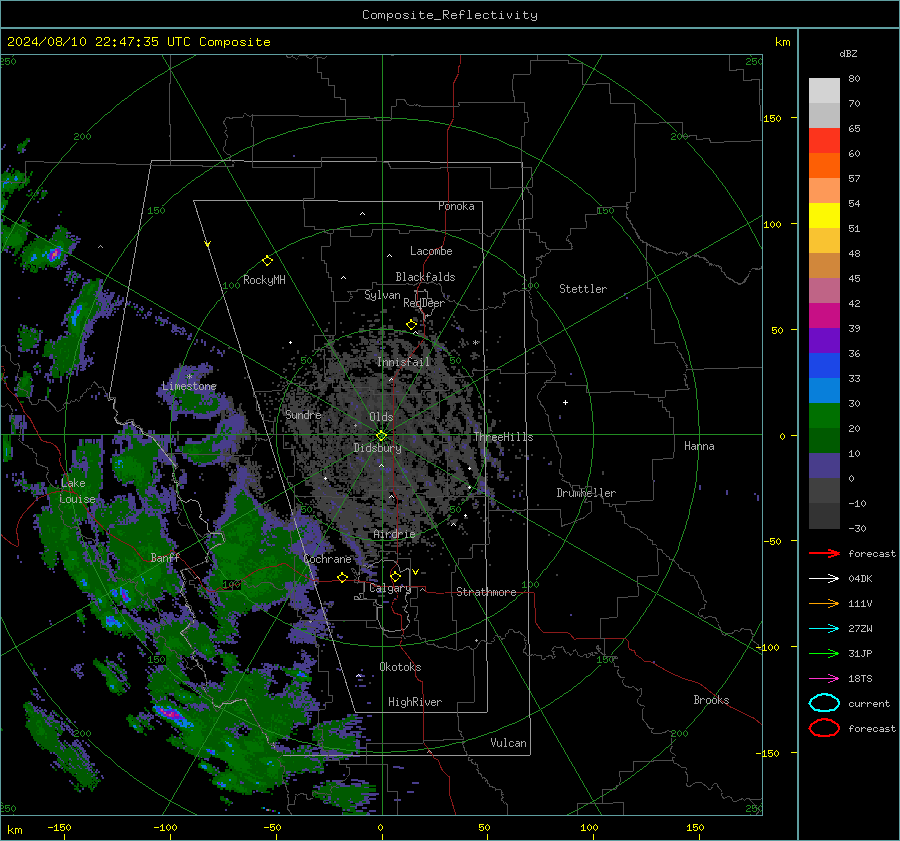Select the cyan 27ZW arrow symbol
The width and height of the screenshot is (900, 841).
[824, 629]
